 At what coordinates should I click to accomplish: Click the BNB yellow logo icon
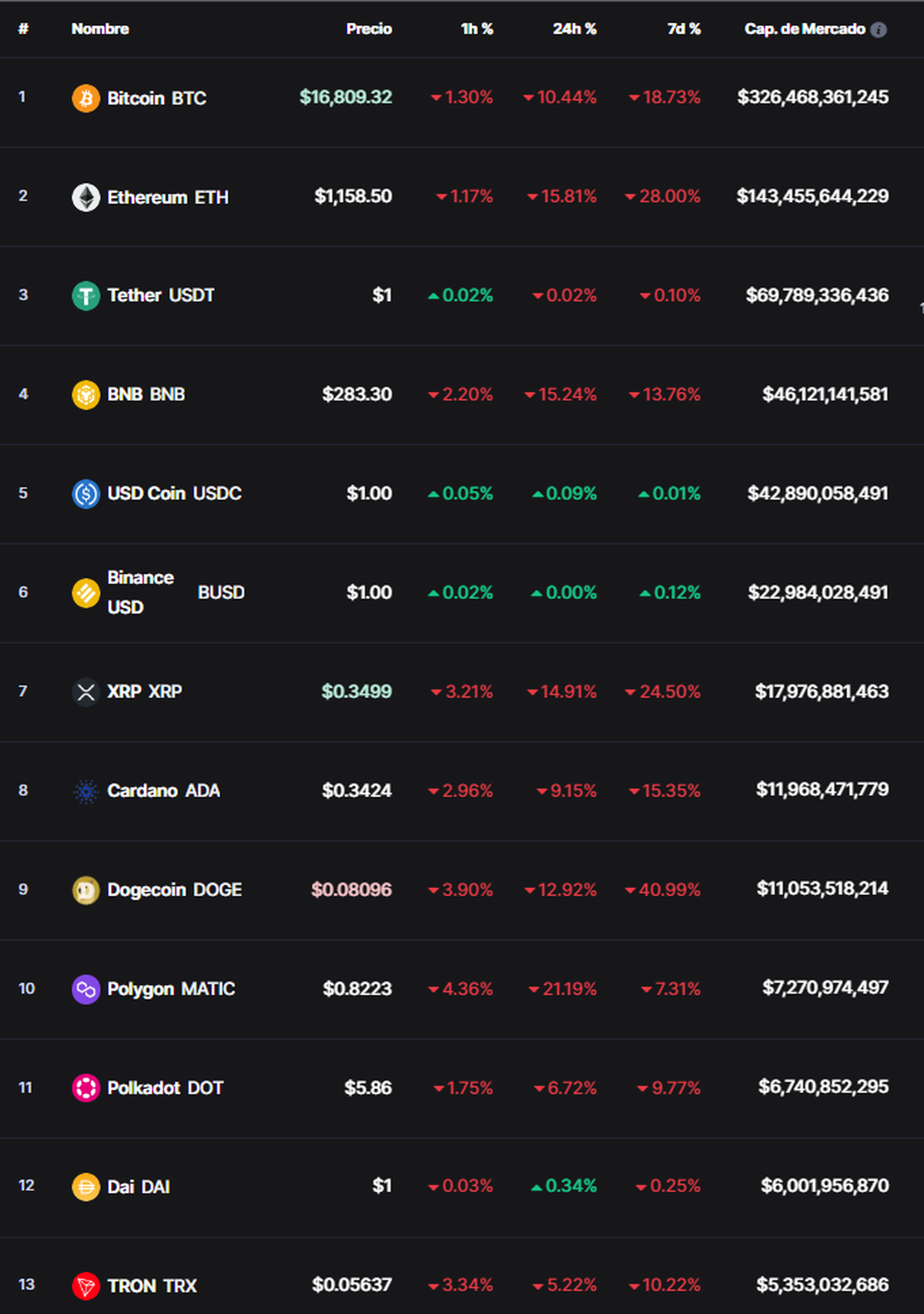pyautogui.click(x=85, y=395)
